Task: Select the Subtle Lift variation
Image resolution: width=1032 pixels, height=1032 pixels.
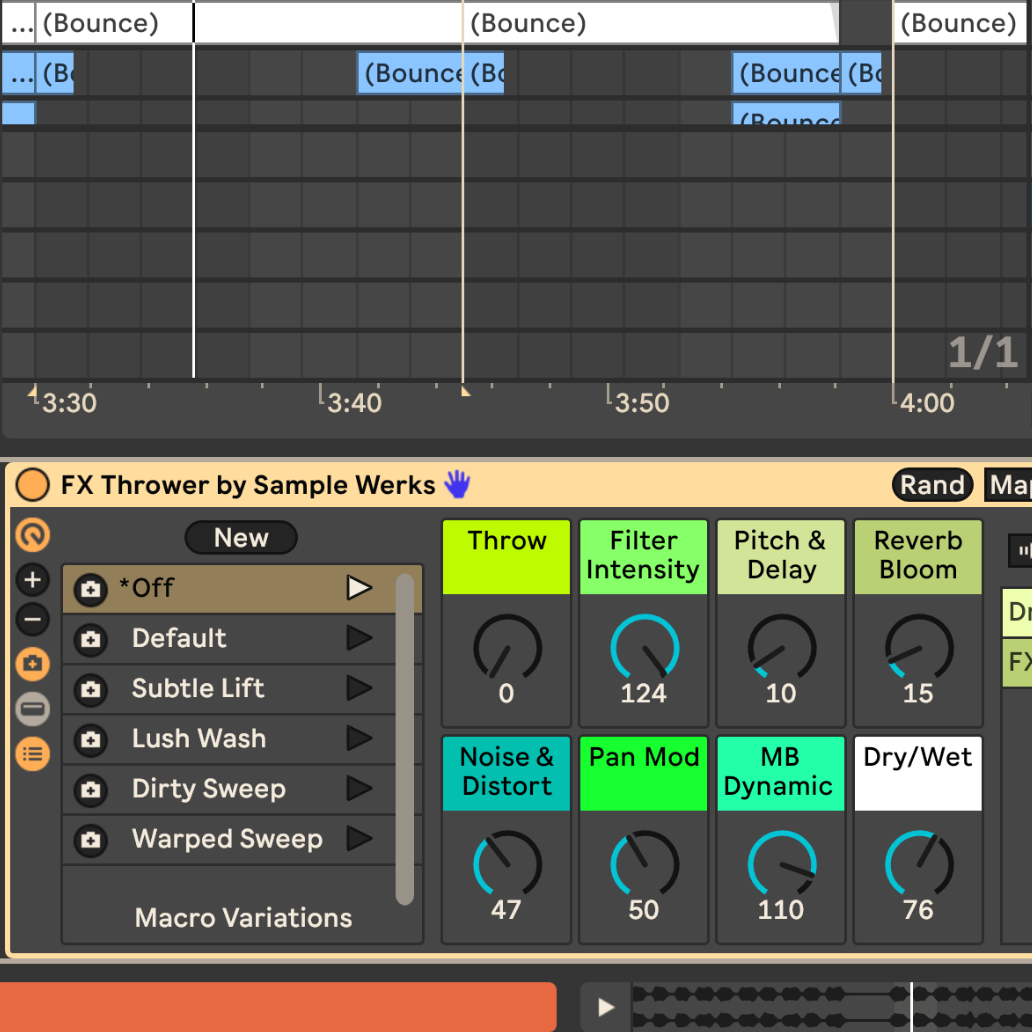Action: (x=198, y=689)
